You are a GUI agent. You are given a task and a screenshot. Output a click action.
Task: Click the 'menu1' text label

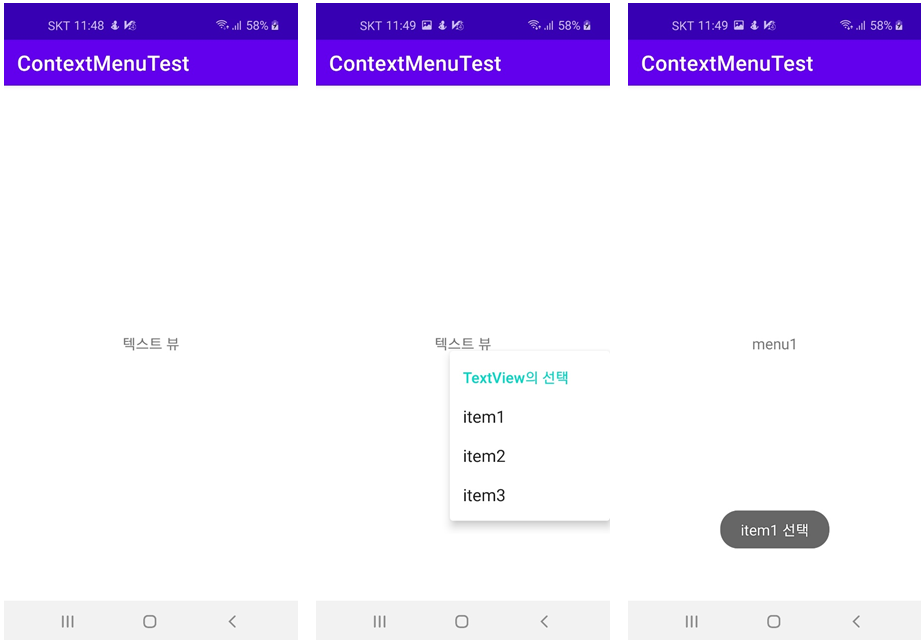coord(774,344)
